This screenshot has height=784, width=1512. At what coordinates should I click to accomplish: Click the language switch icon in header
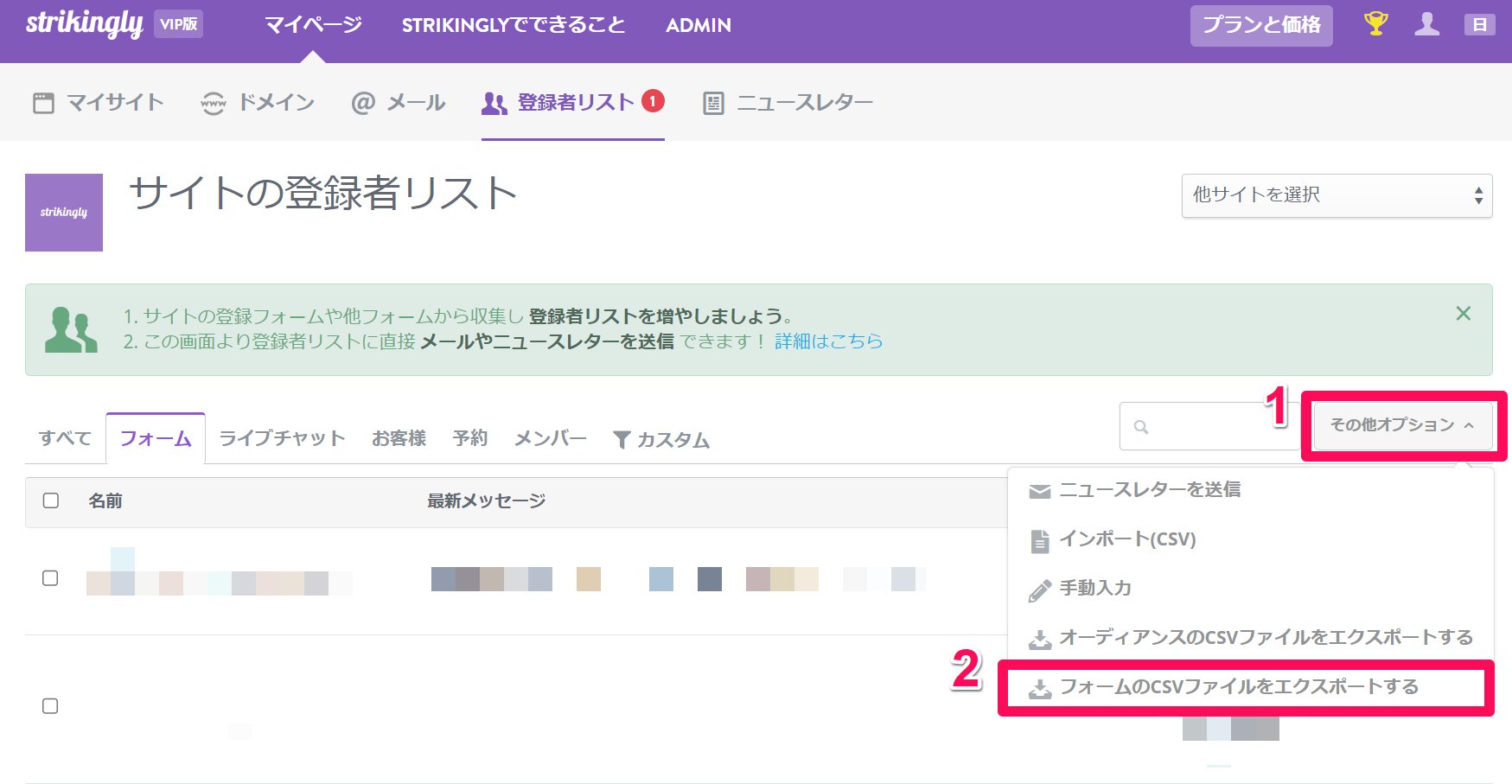pyautogui.click(x=1479, y=24)
